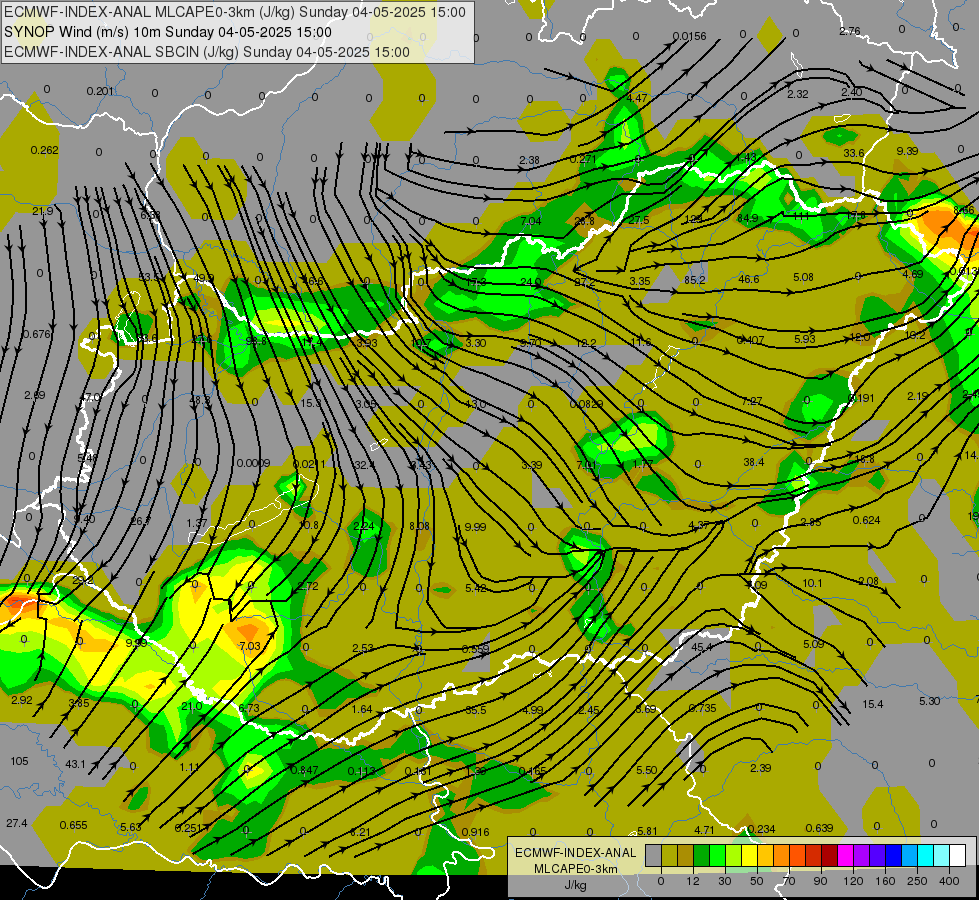Click the map value 0.735
979x900 pixels.
(702, 708)
